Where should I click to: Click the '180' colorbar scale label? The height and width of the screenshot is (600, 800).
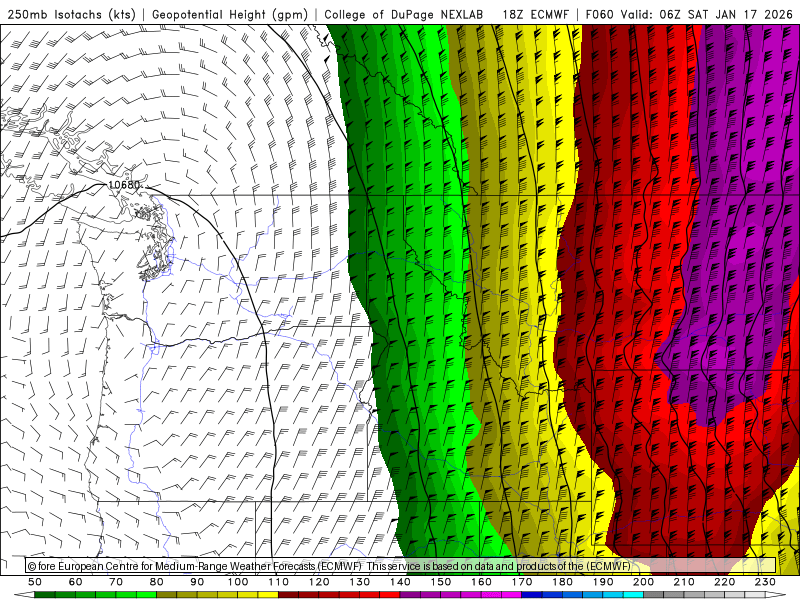click(562, 582)
